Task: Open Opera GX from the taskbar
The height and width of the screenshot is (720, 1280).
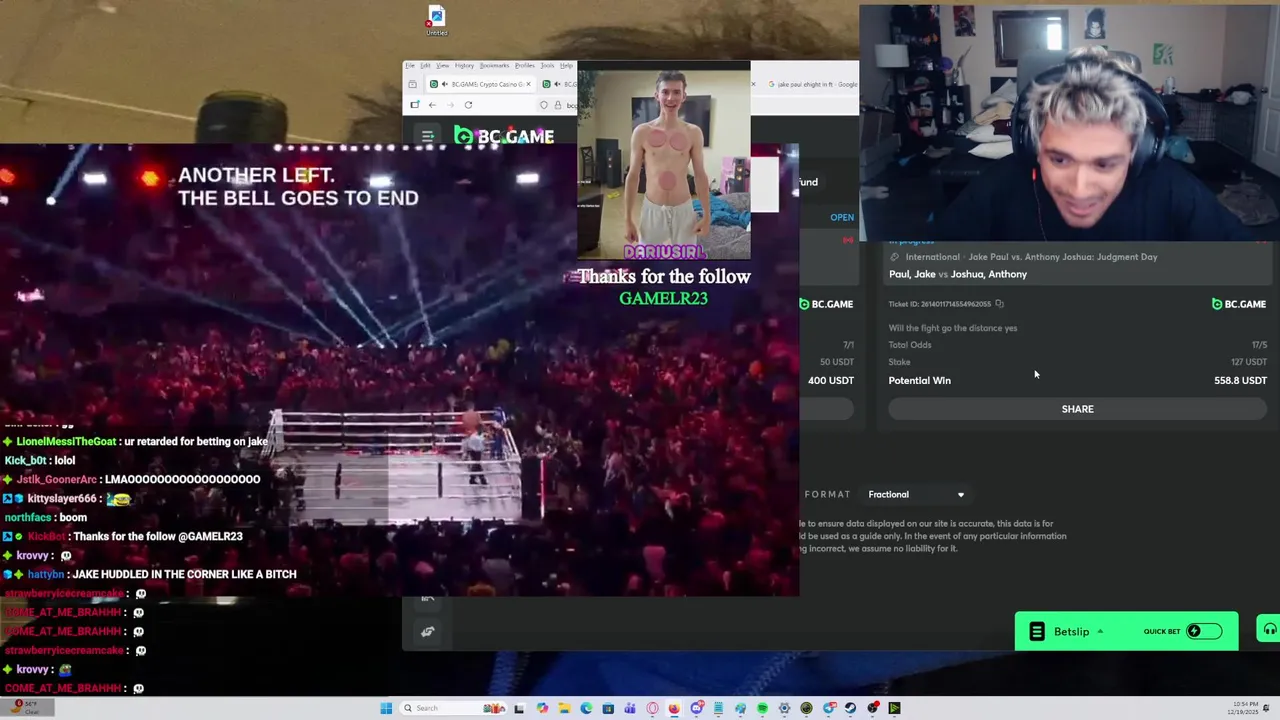Action: [652, 708]
